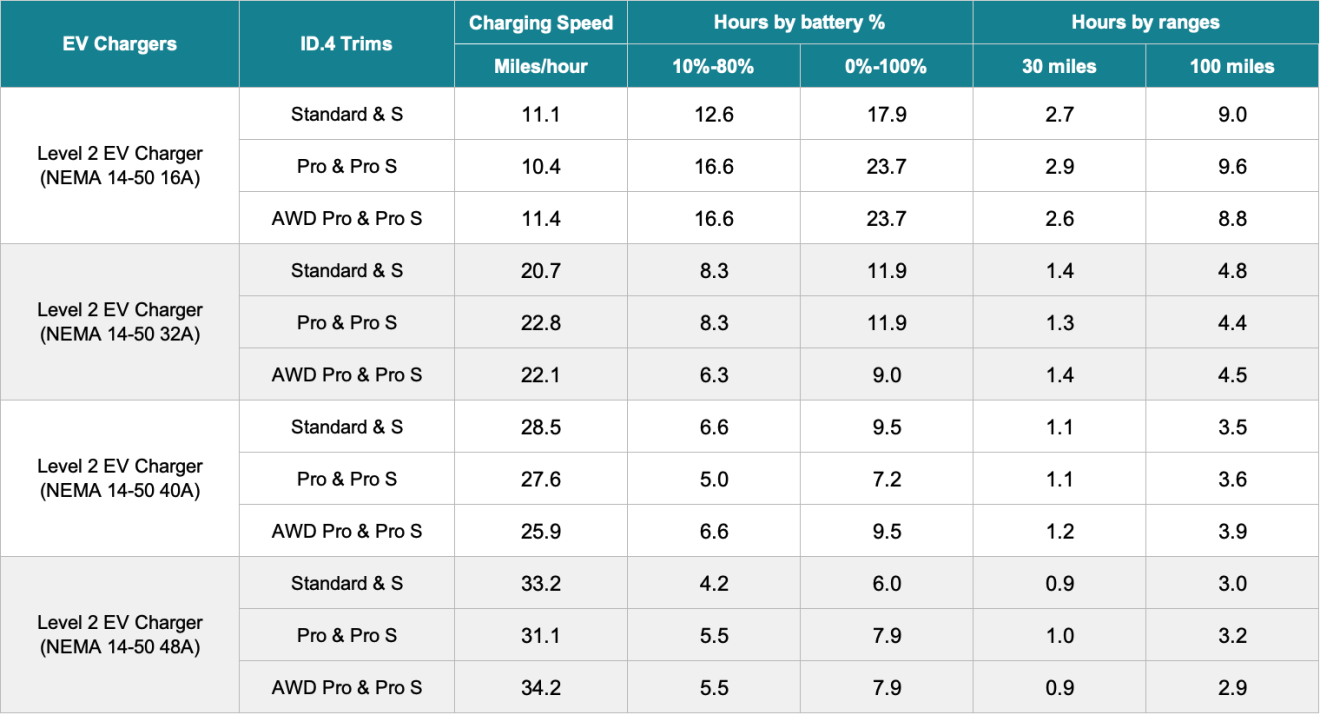The image size is (1320, 715).
Task: Click the 0%-100% subheader cell
Action: point(886,66)
